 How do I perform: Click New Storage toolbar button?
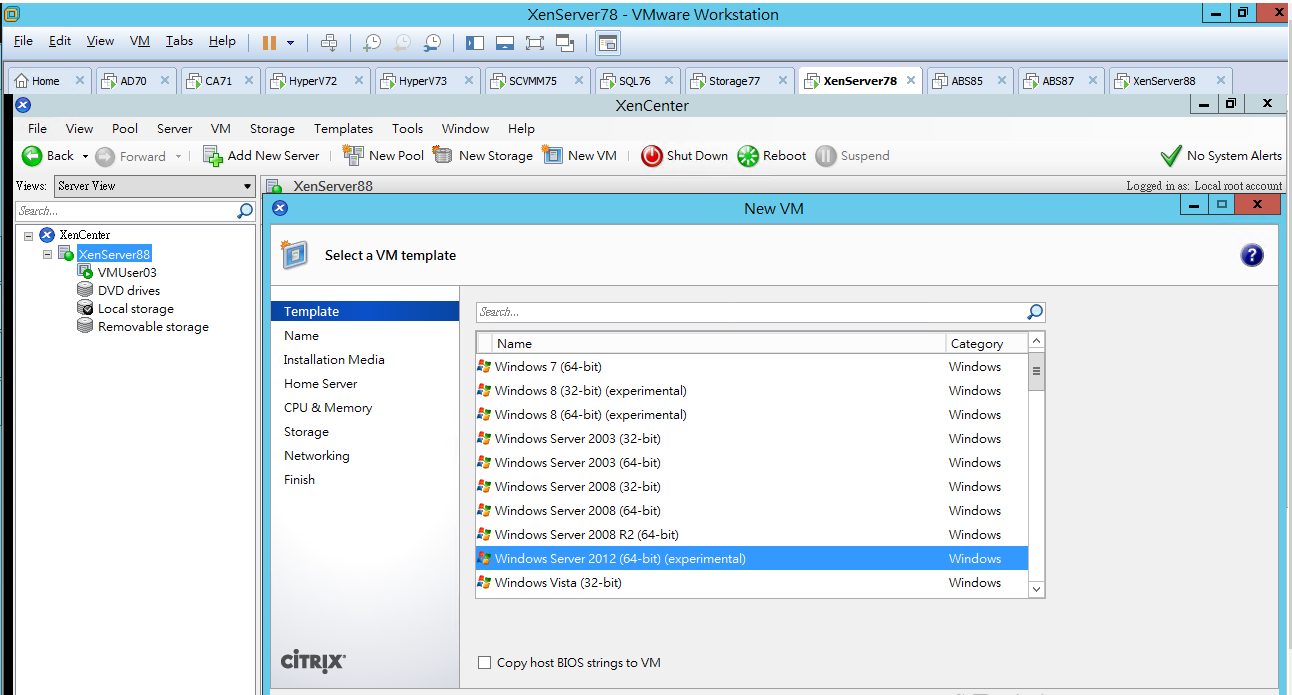[483, 156]
